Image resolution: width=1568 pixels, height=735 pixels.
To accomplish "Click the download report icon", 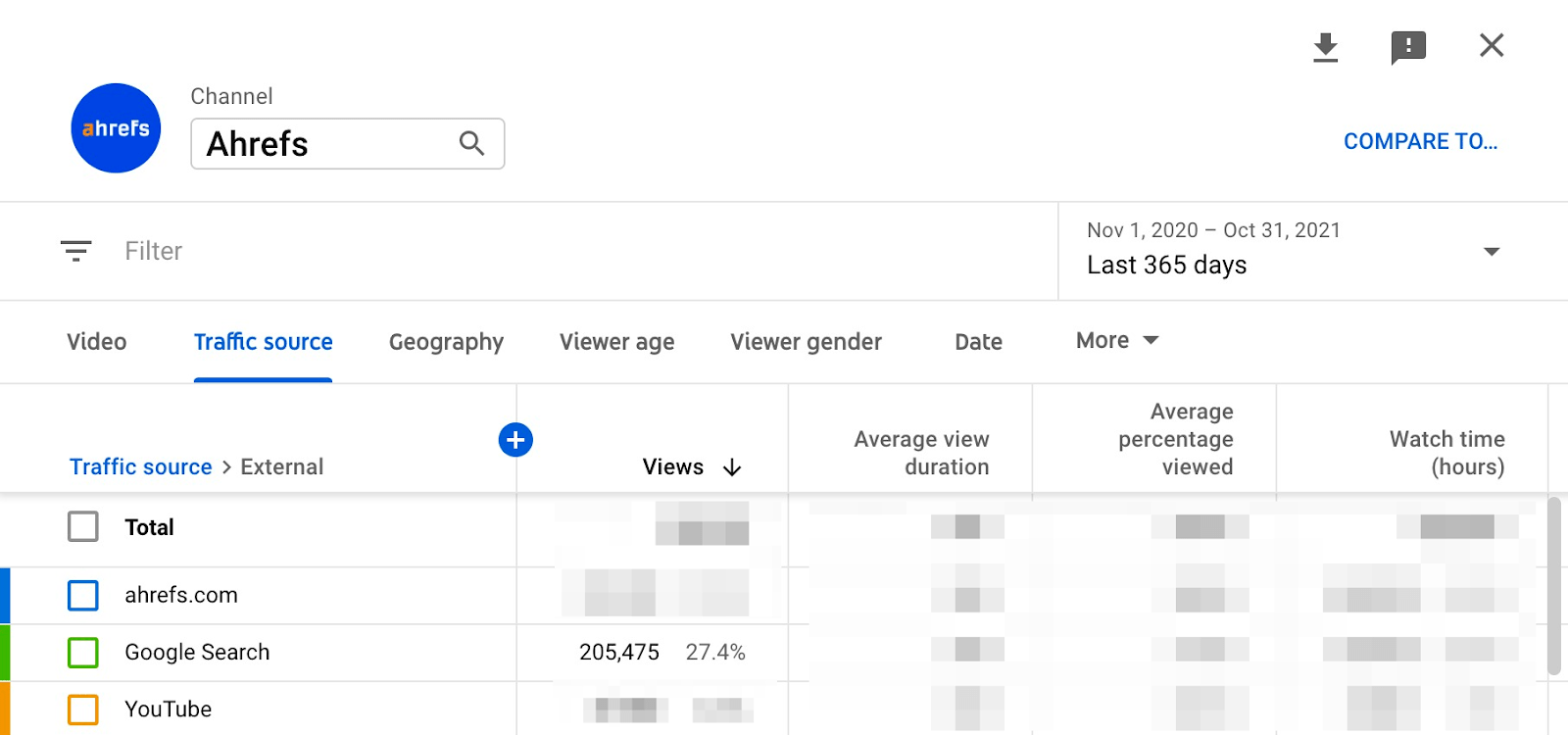I will tap(1325, 47).
